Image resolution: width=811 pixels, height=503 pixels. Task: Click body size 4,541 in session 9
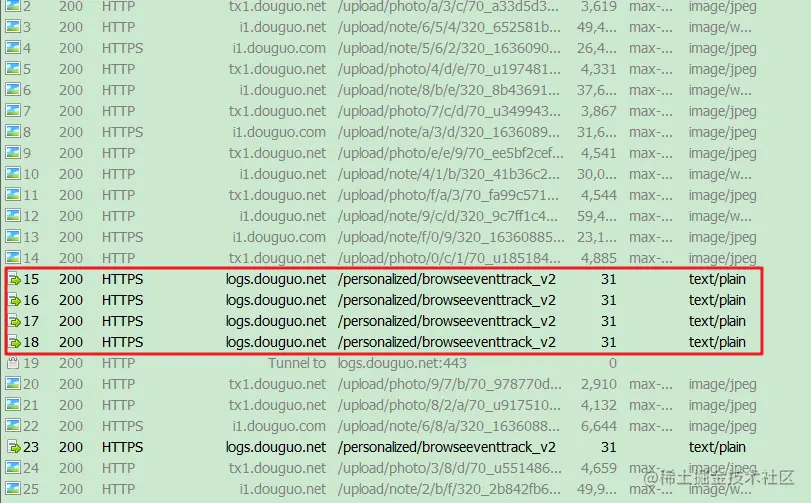pyautogui.click(x=598, y=153)
